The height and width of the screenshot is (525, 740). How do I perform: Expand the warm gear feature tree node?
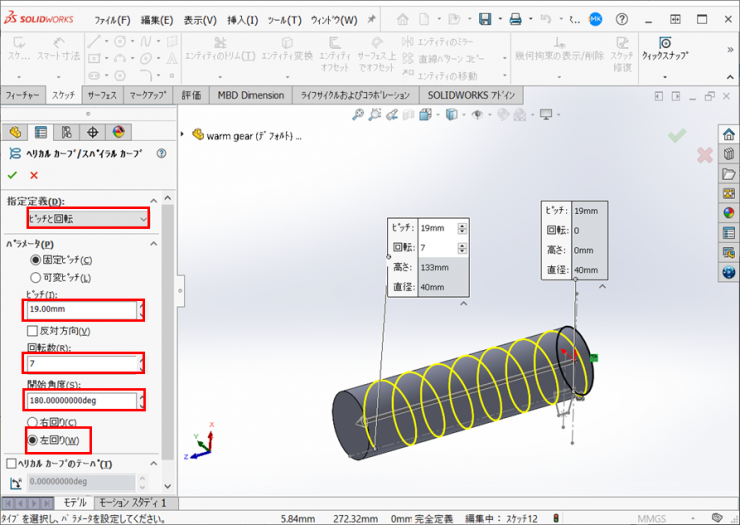(182, 134)
